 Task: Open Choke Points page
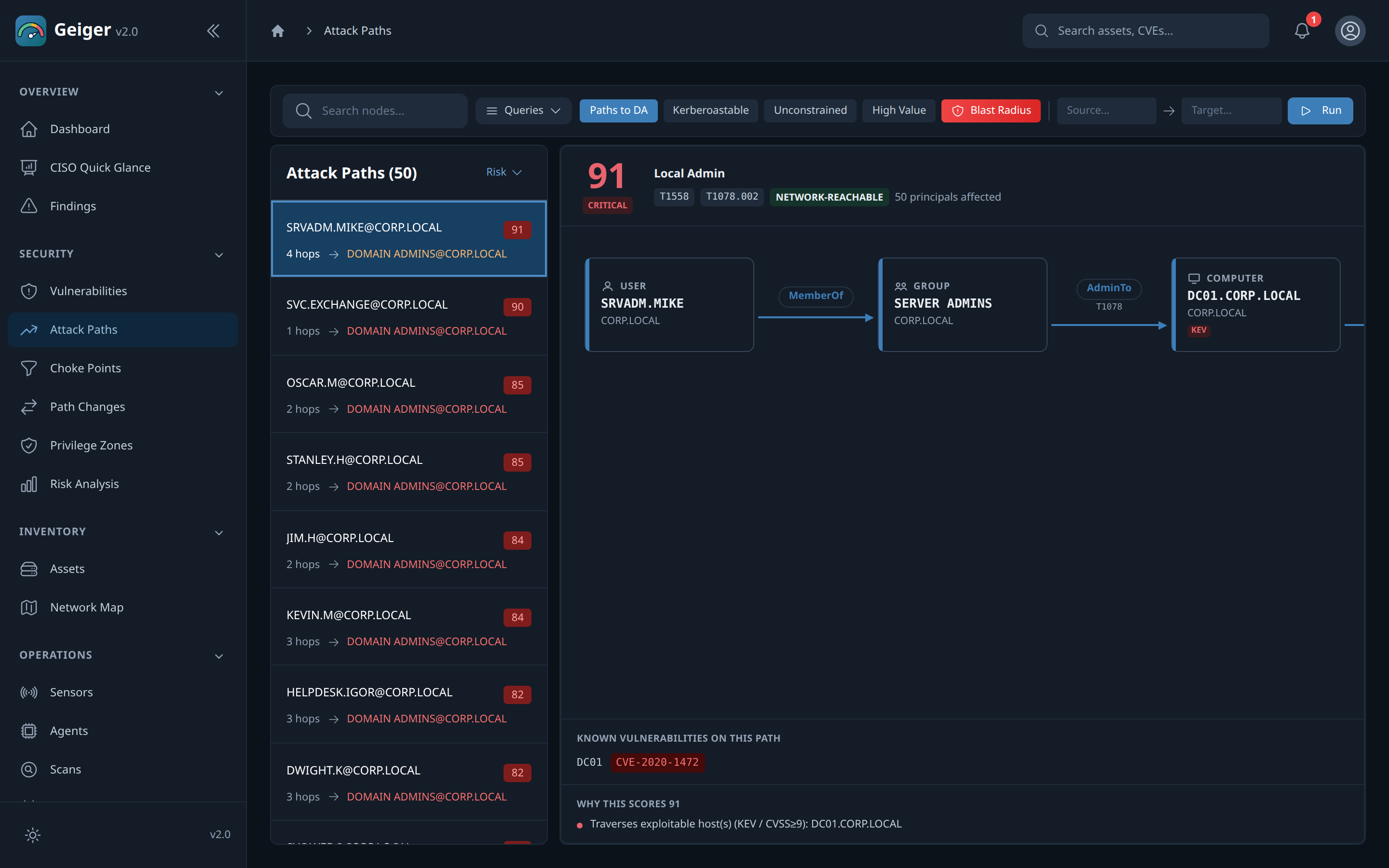(123, 368)
